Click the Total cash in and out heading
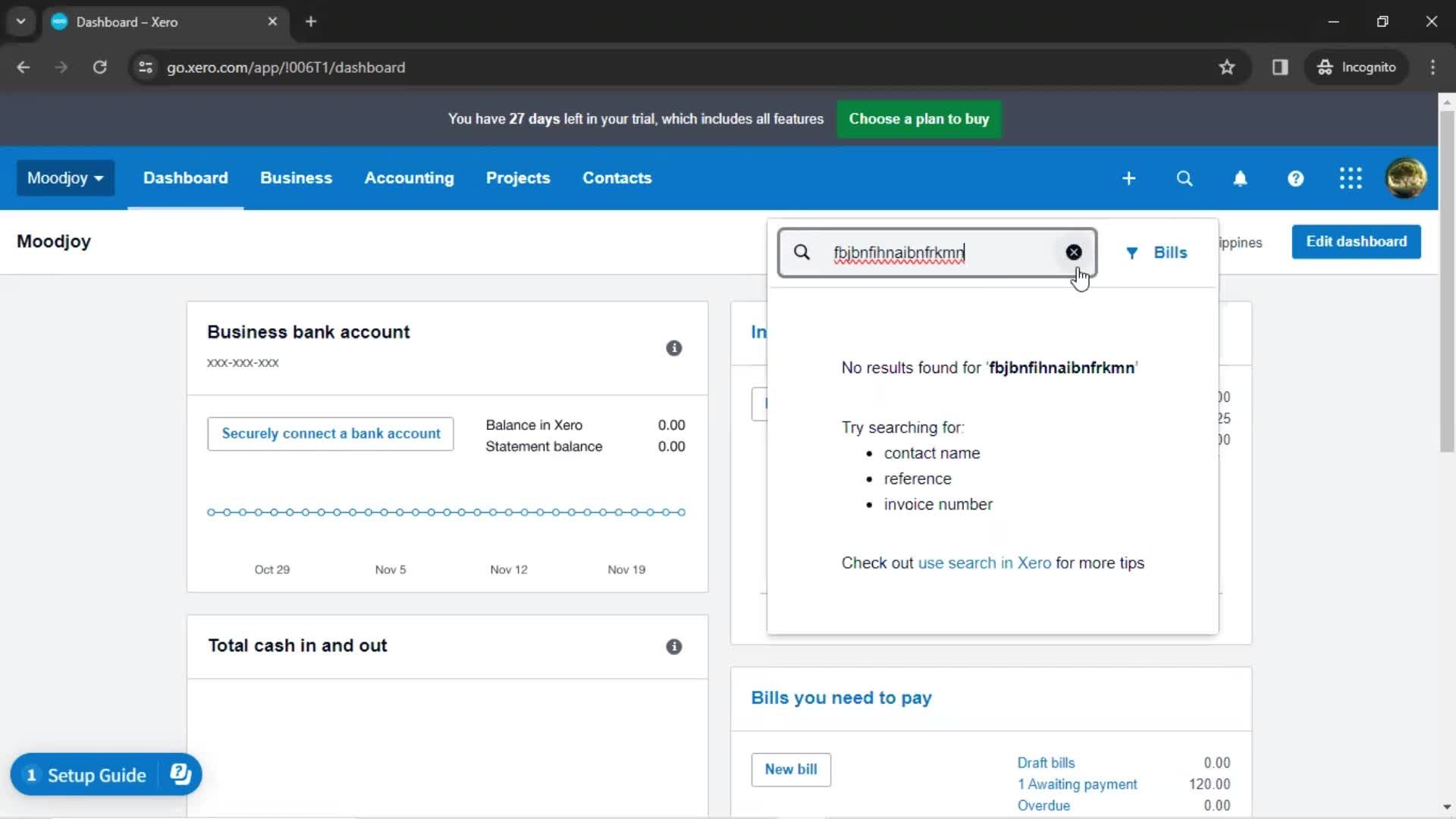 297,646
